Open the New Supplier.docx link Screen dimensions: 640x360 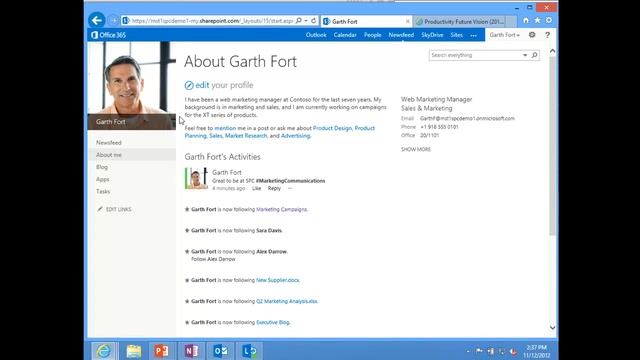pyautogui.click(x=278, y=280)
